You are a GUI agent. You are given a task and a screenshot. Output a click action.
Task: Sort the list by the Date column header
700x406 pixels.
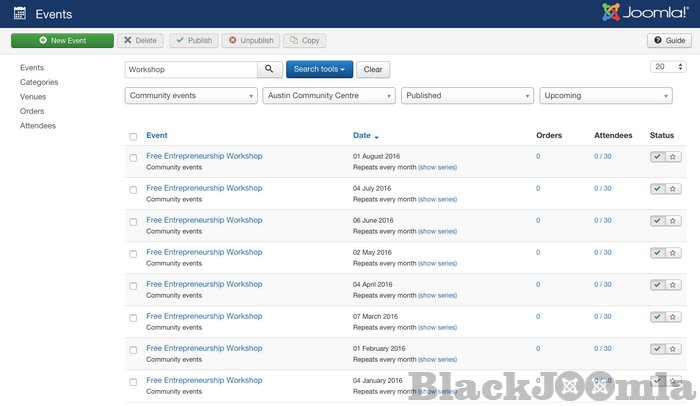362,135
